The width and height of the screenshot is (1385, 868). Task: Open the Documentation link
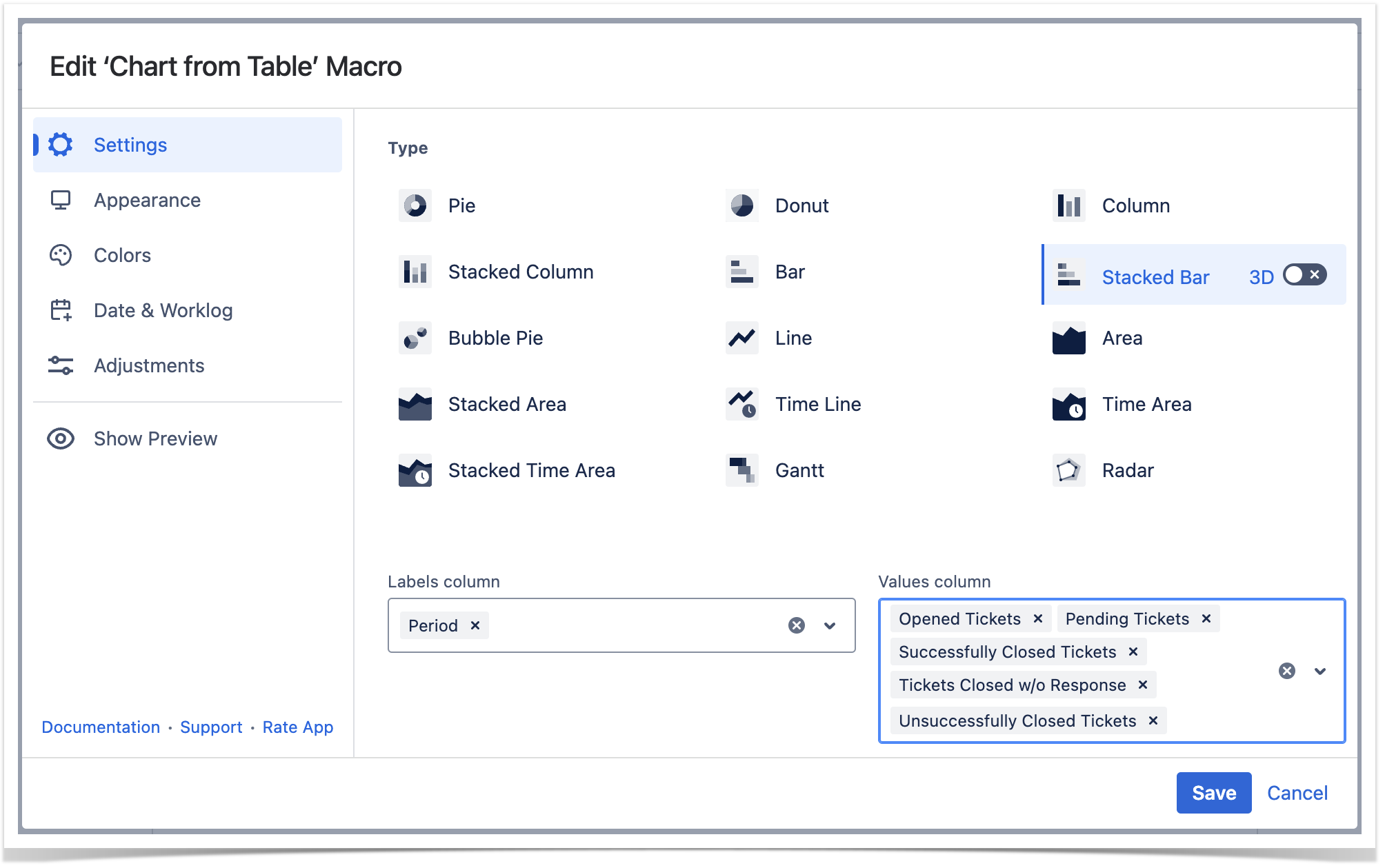(101, 727)
